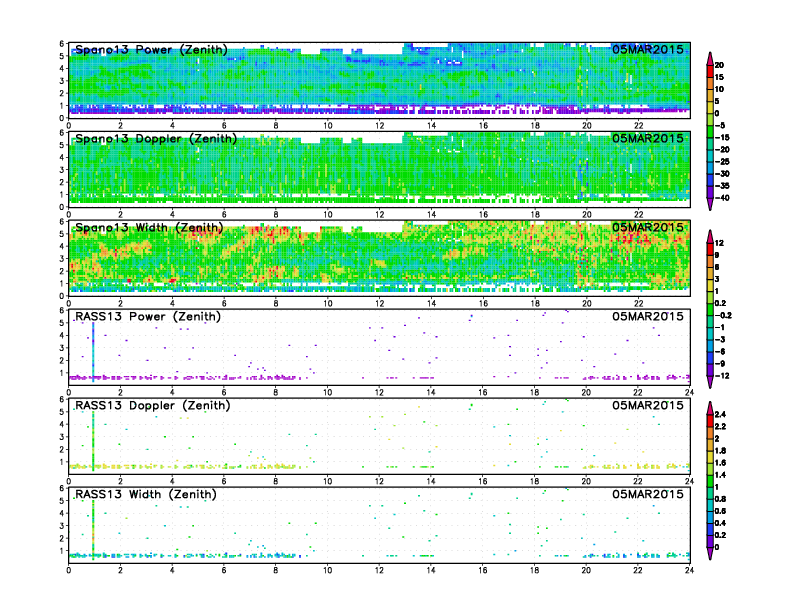The height and width of the screenshot is (612, 792).
Task: Click the "15" label on the power color bar
Action: pos(719,77)
